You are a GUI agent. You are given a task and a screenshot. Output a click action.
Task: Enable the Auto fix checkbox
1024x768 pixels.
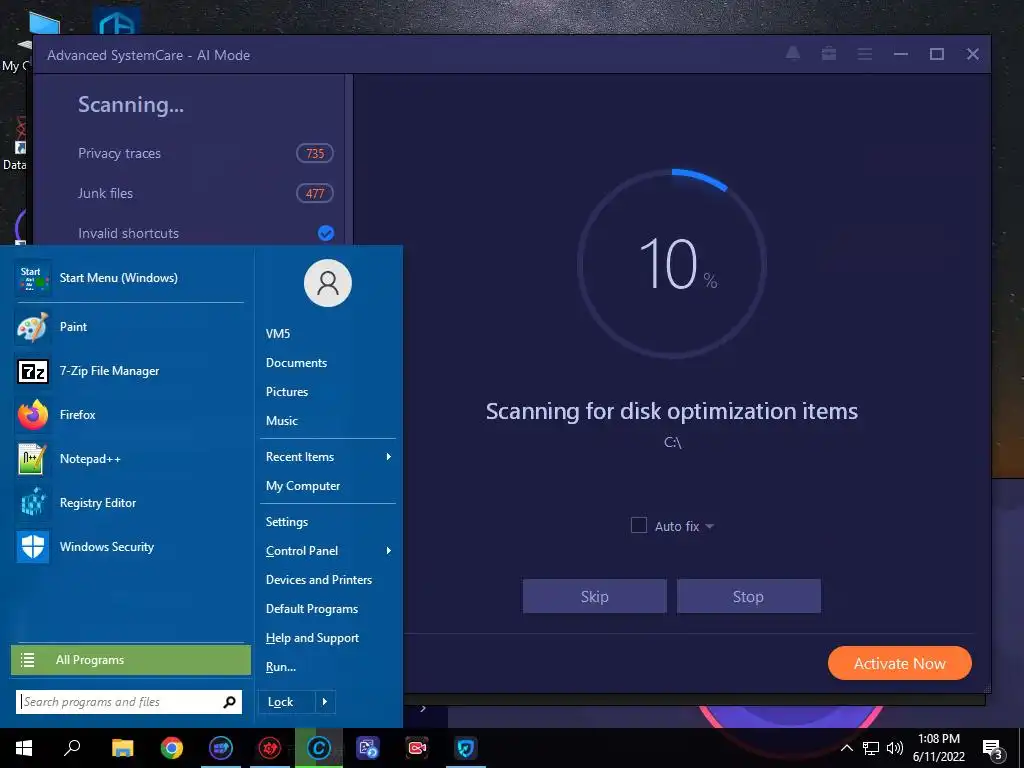(x=639, y=526)
